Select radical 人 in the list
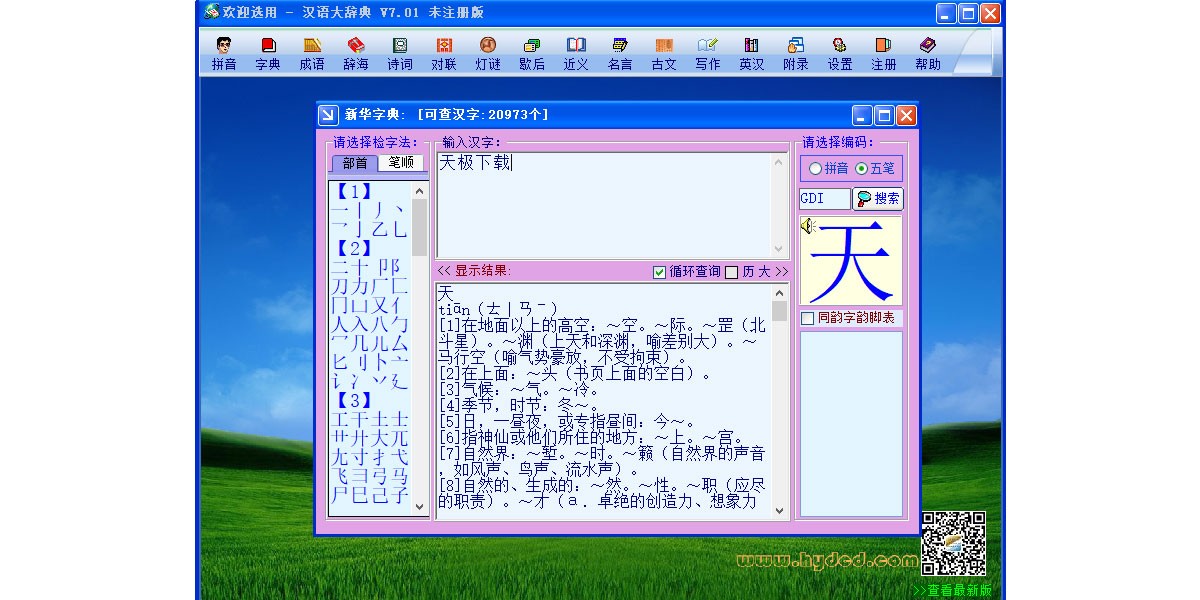1200x600 pixels. pos(341,324)
